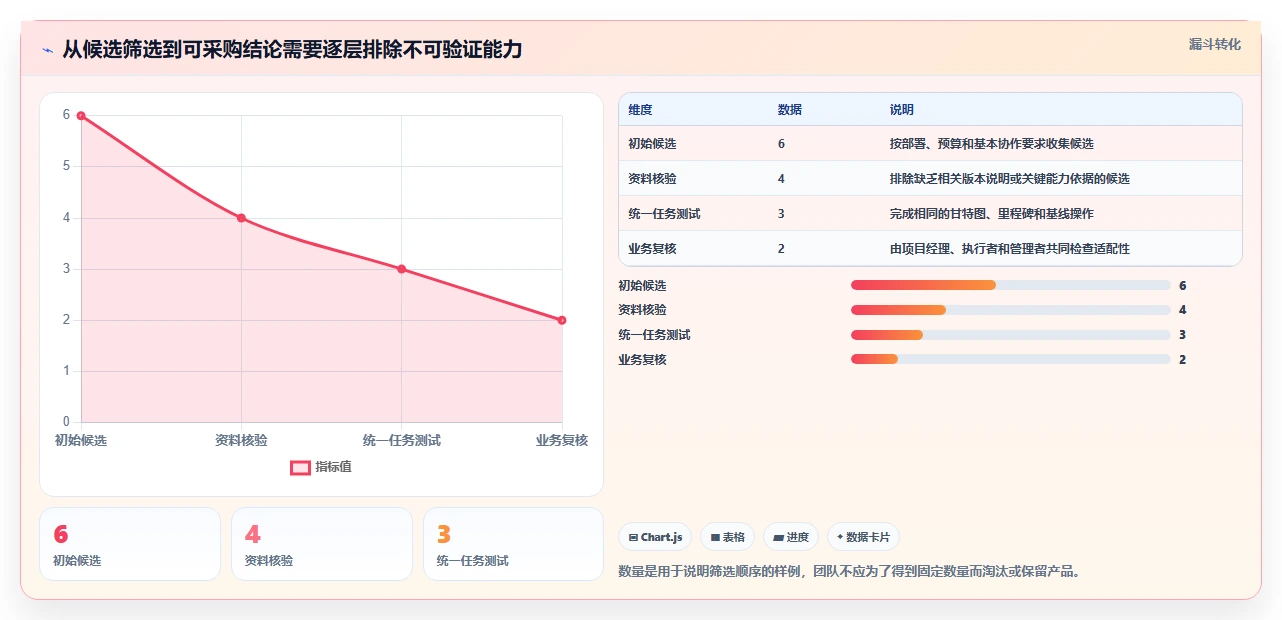1282x620 pixels.
Task: Click the x-axis label 资料核验
Action: [241, 441]
